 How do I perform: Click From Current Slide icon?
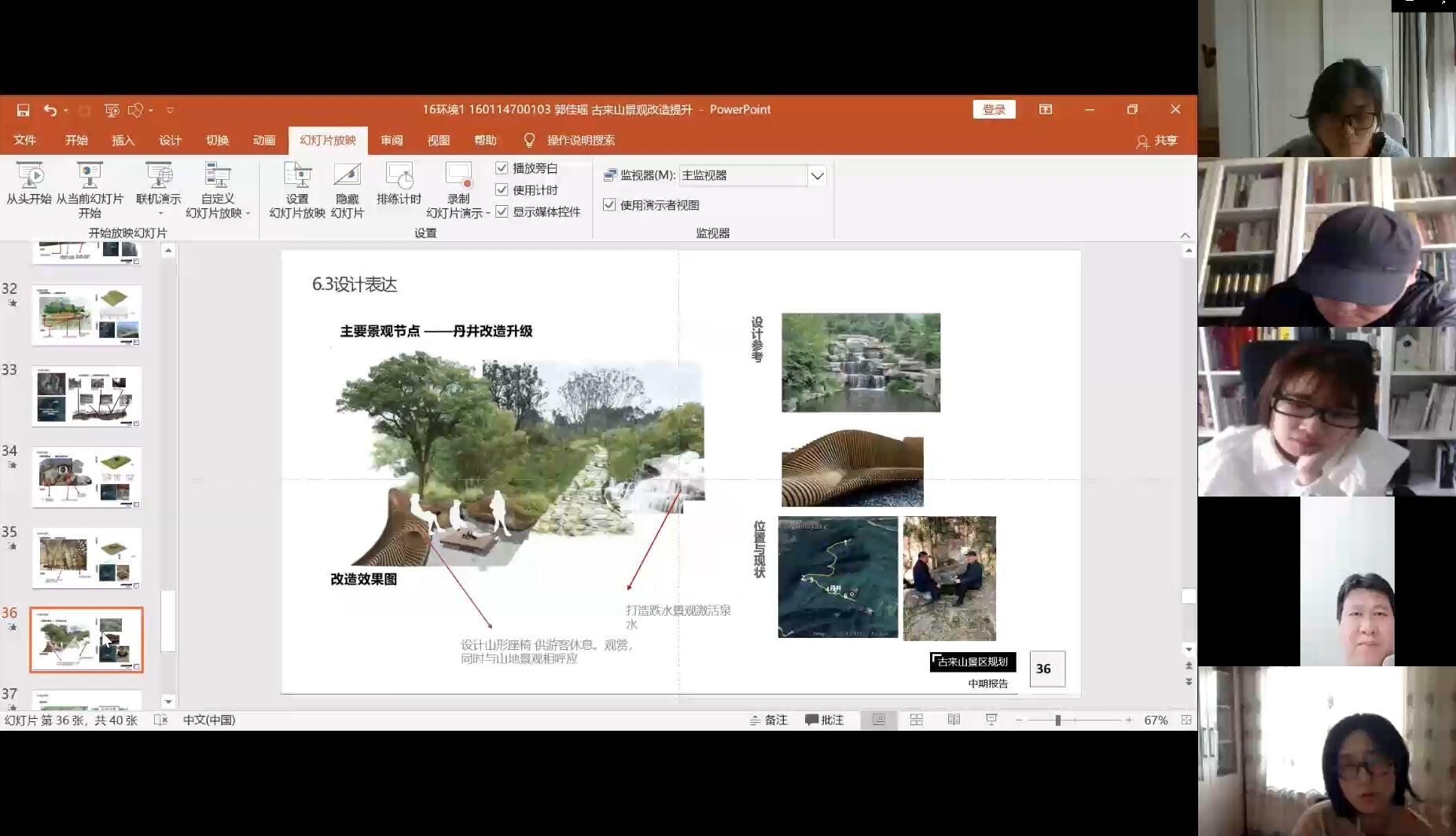(89, 176)
